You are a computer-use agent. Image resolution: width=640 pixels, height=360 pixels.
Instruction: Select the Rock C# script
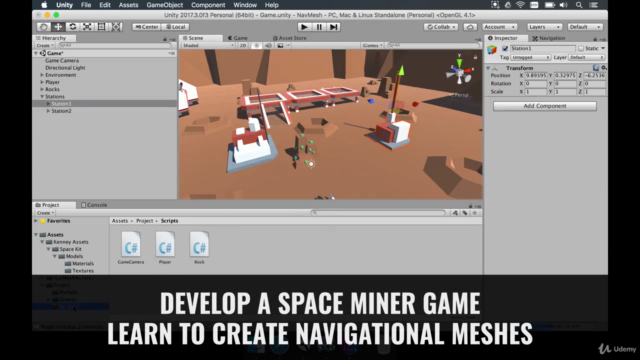click(199, 248)
